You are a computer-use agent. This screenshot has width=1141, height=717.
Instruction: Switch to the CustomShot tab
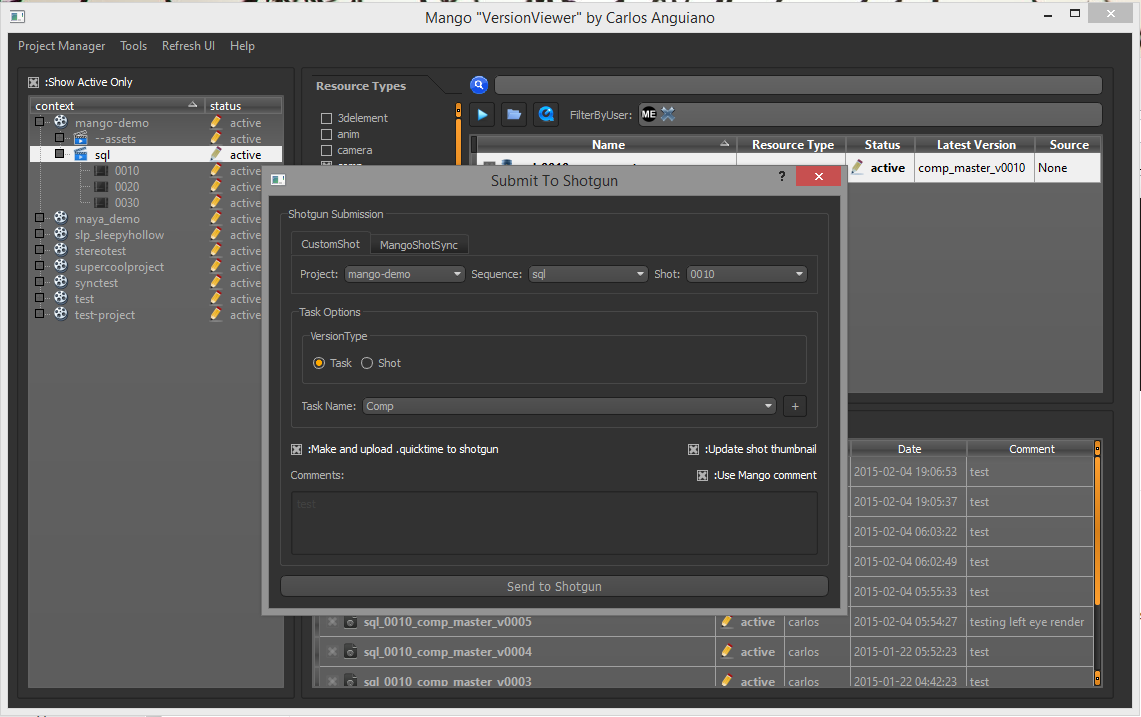(x=330, y=244)
